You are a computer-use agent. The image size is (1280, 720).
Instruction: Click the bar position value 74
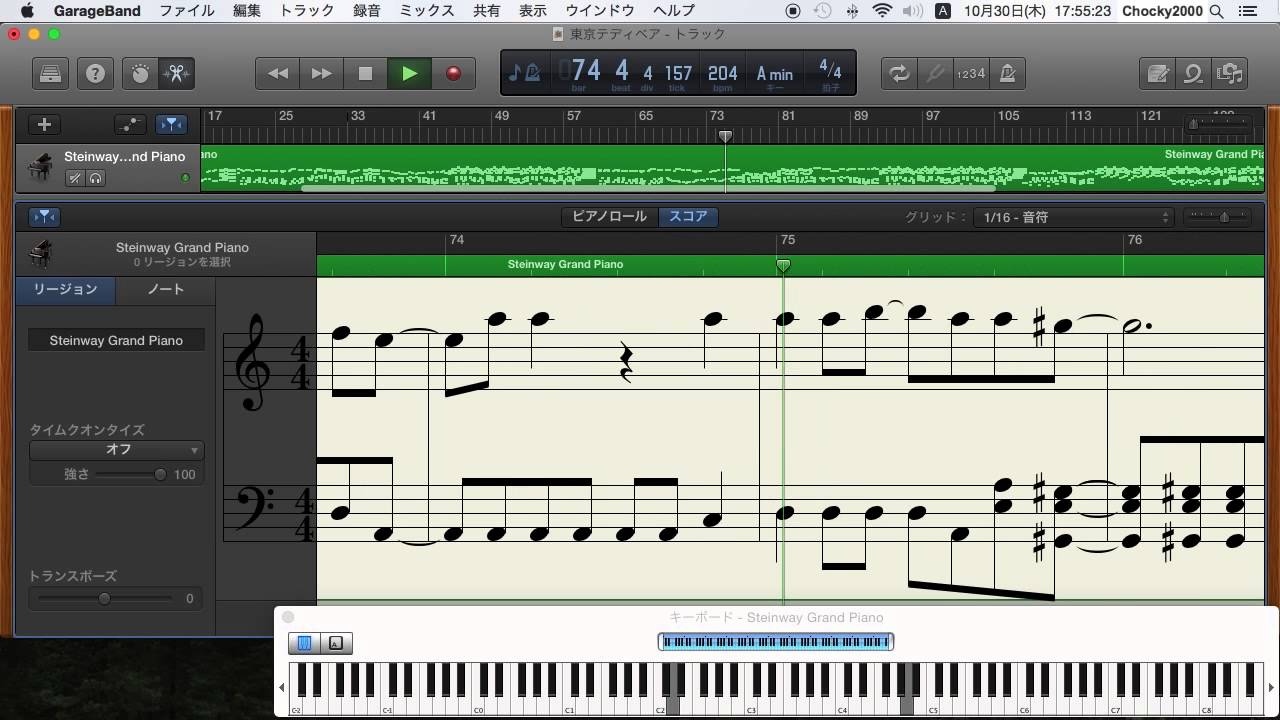coord(586,71)
